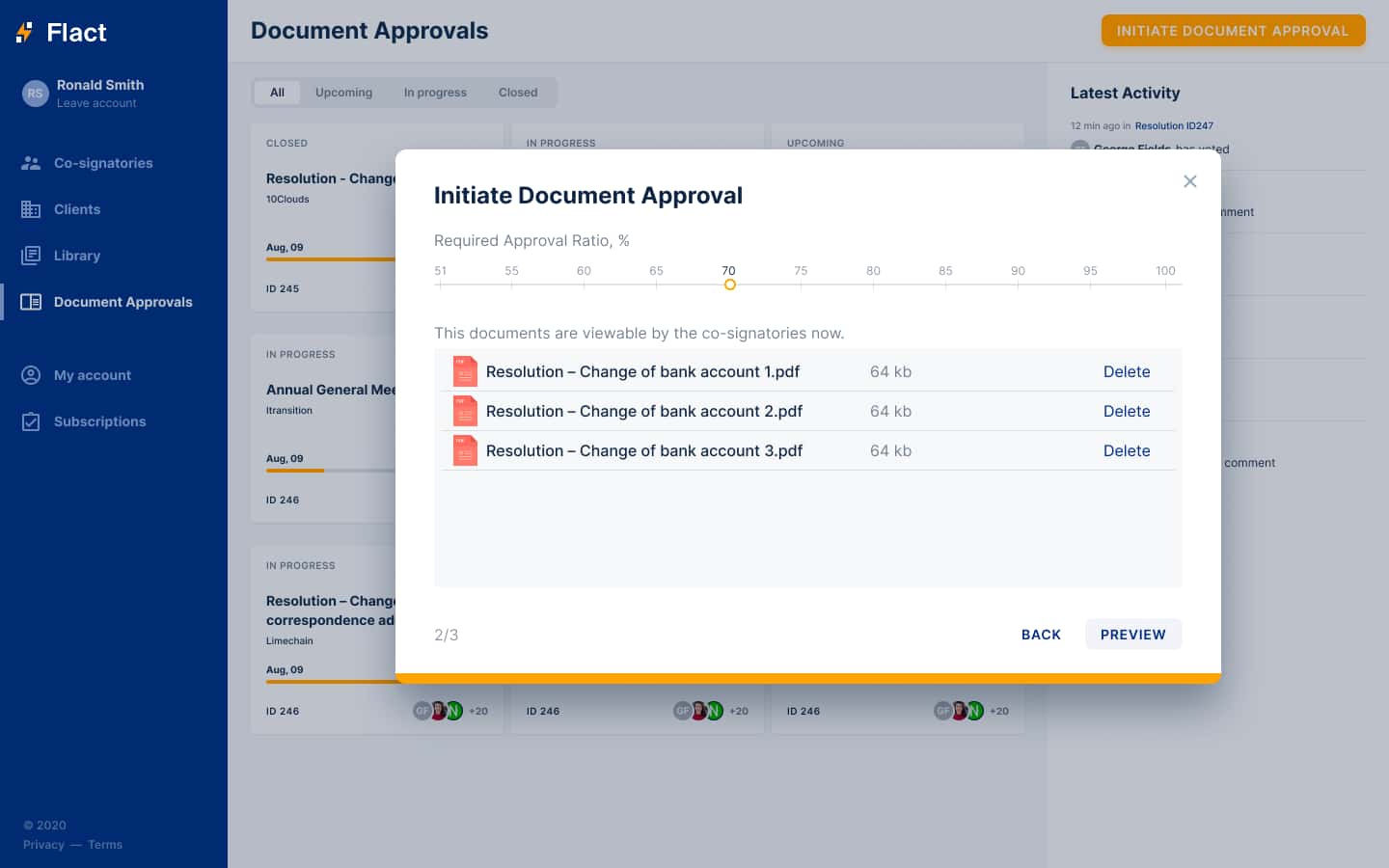Click Ronald Smith's RS avatar
This screenshot has height=868, width=1389.
[36, 94]
